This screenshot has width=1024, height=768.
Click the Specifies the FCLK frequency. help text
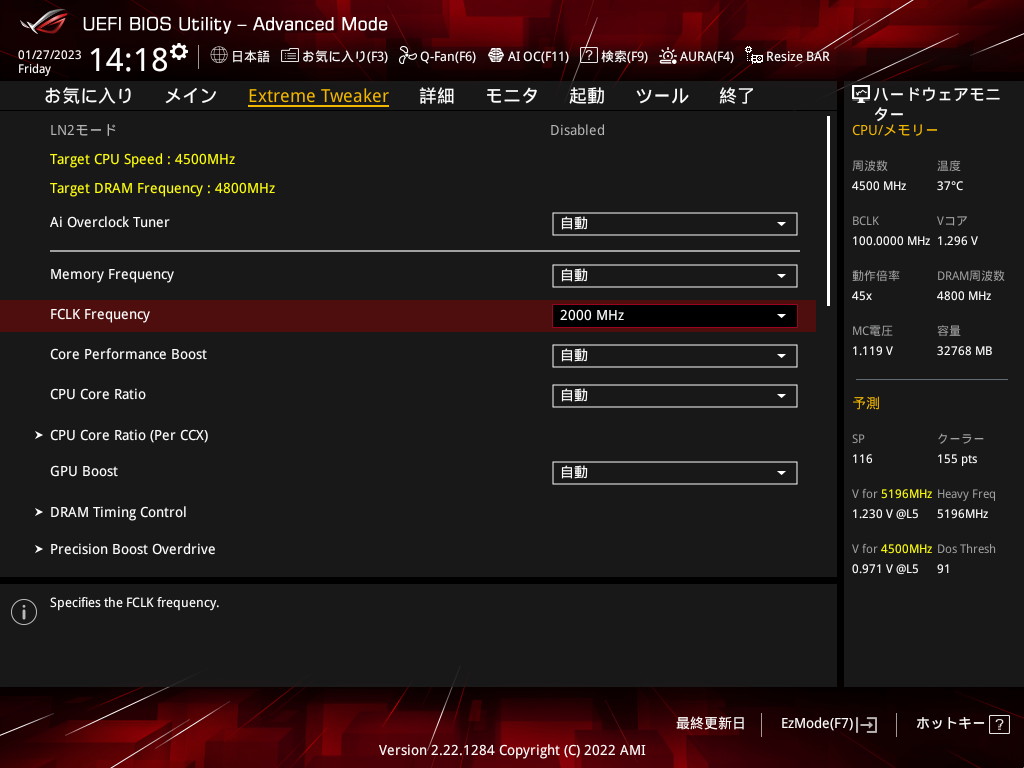click(135, 603)
